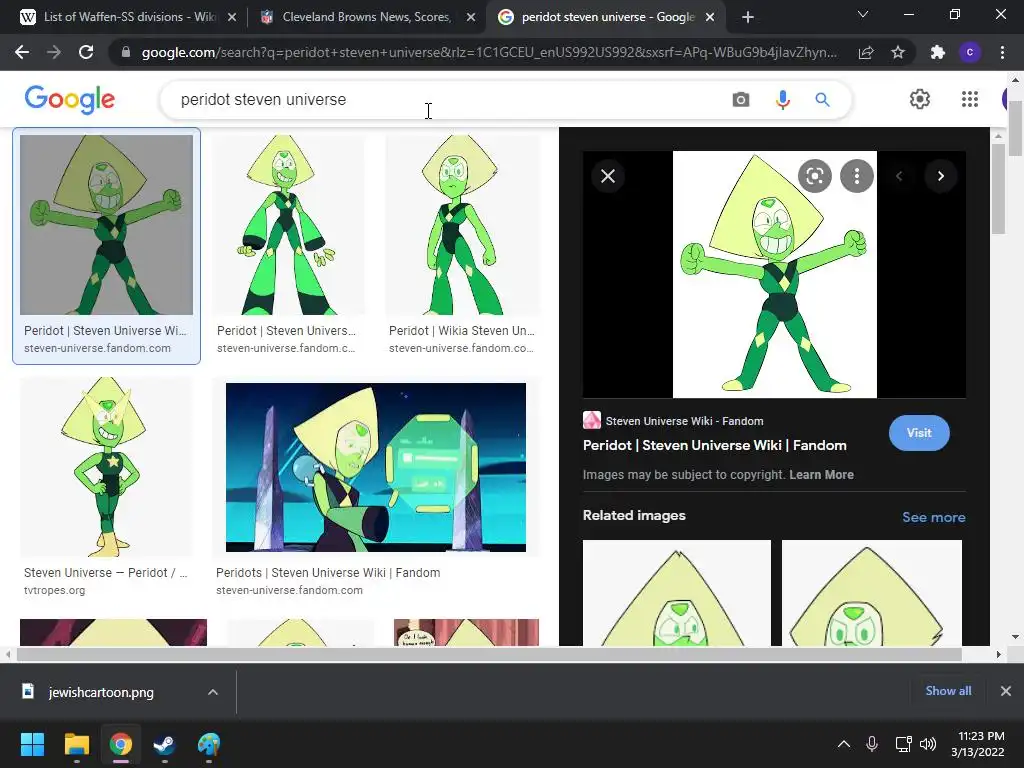
Task: Reload the current page
Action: 86,52
